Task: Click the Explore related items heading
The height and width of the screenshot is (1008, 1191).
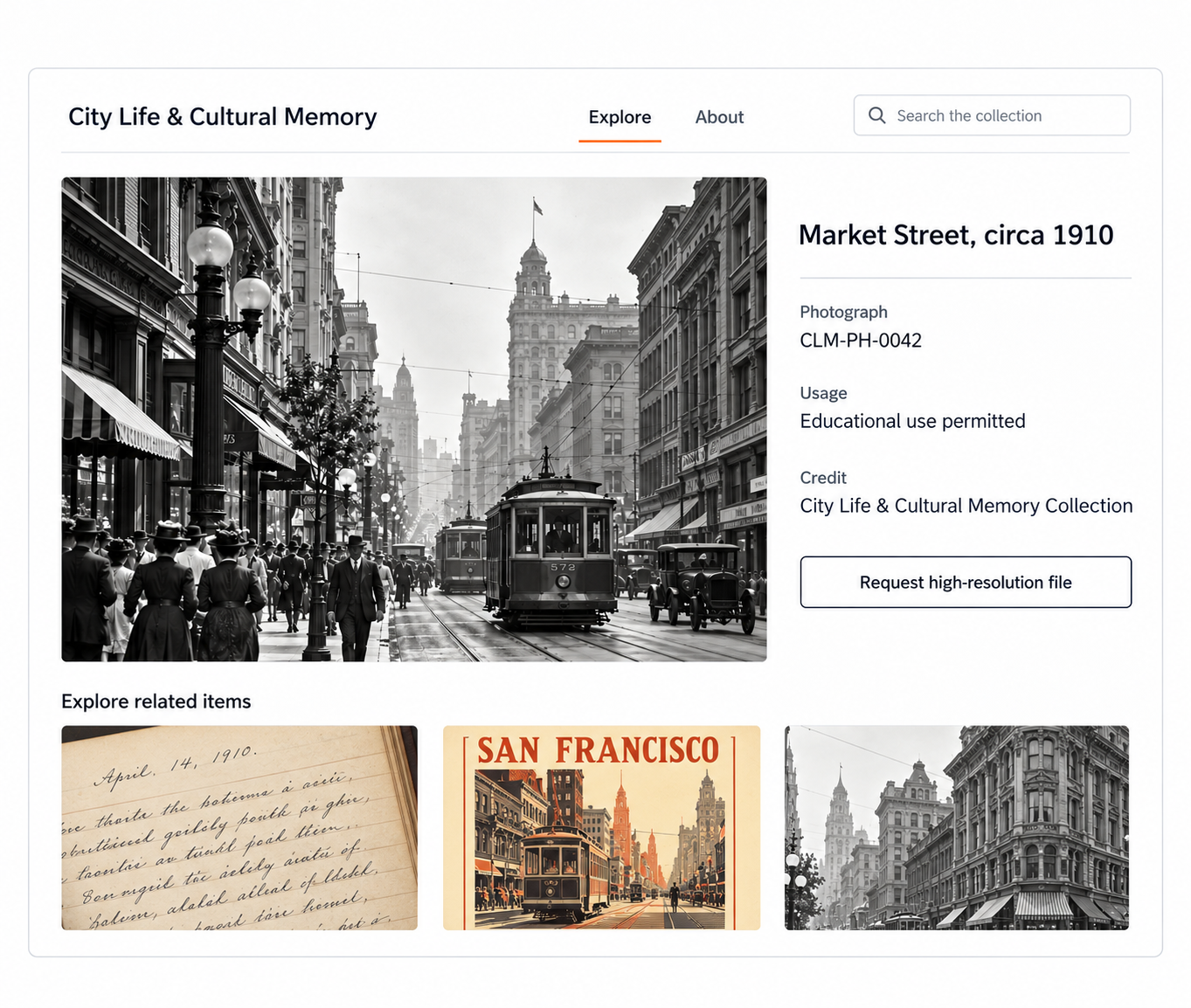Action: (x=156, y=701)
